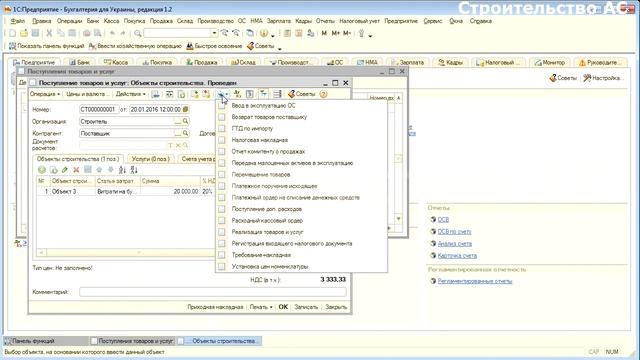Screen dimensions: 640x360
Task: Open the yellow Help icon in main toolbar
Action: click(x=264, y=33)
